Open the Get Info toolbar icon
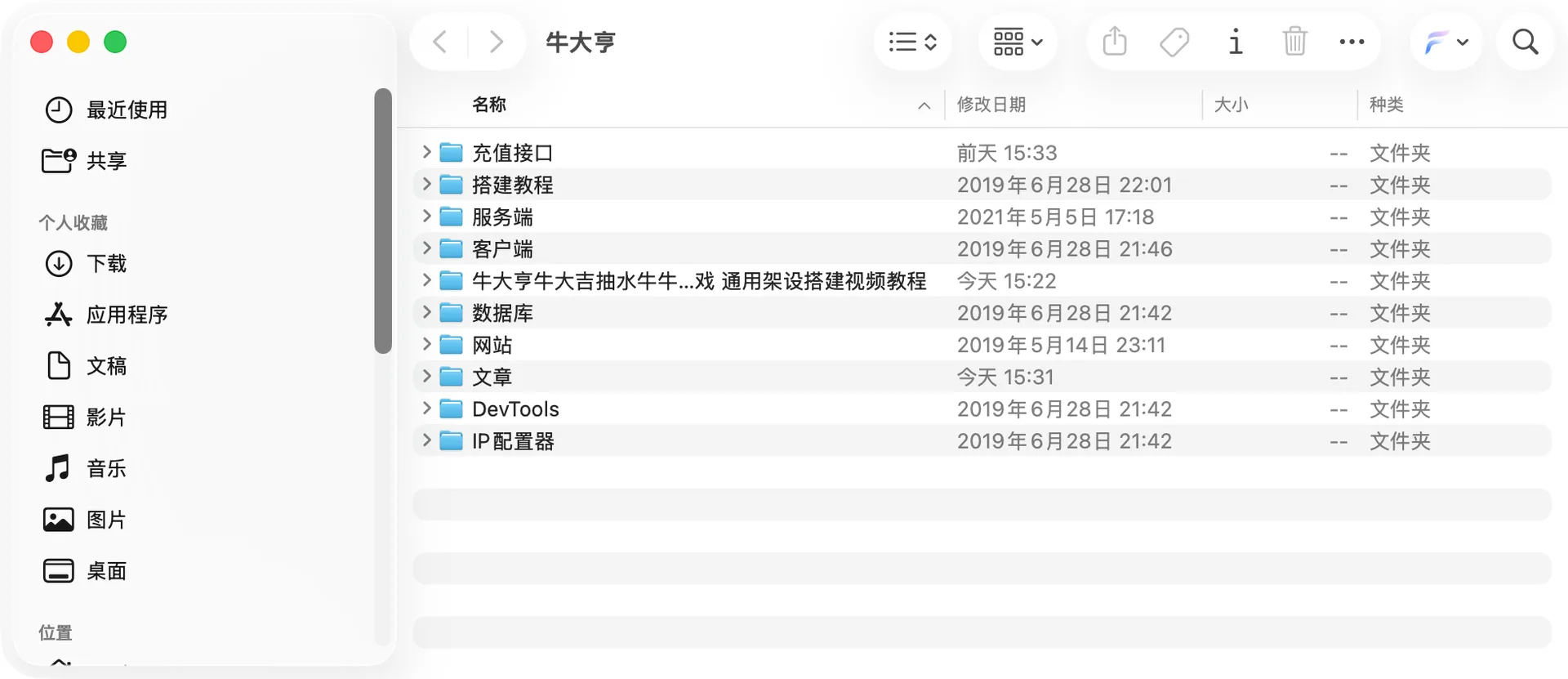This screenshot has height=679, width=1568. pyautogui.click(x=1236, y=42)
